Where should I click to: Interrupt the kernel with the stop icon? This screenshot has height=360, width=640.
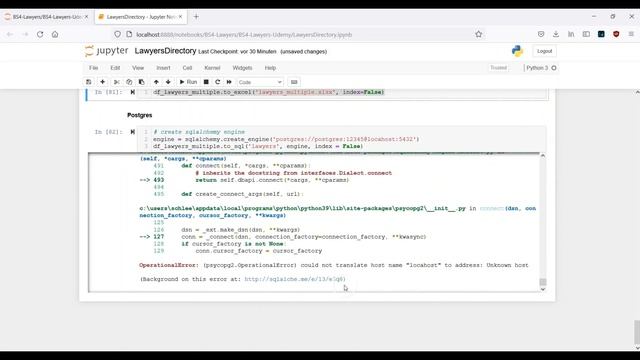pos(206,82)
